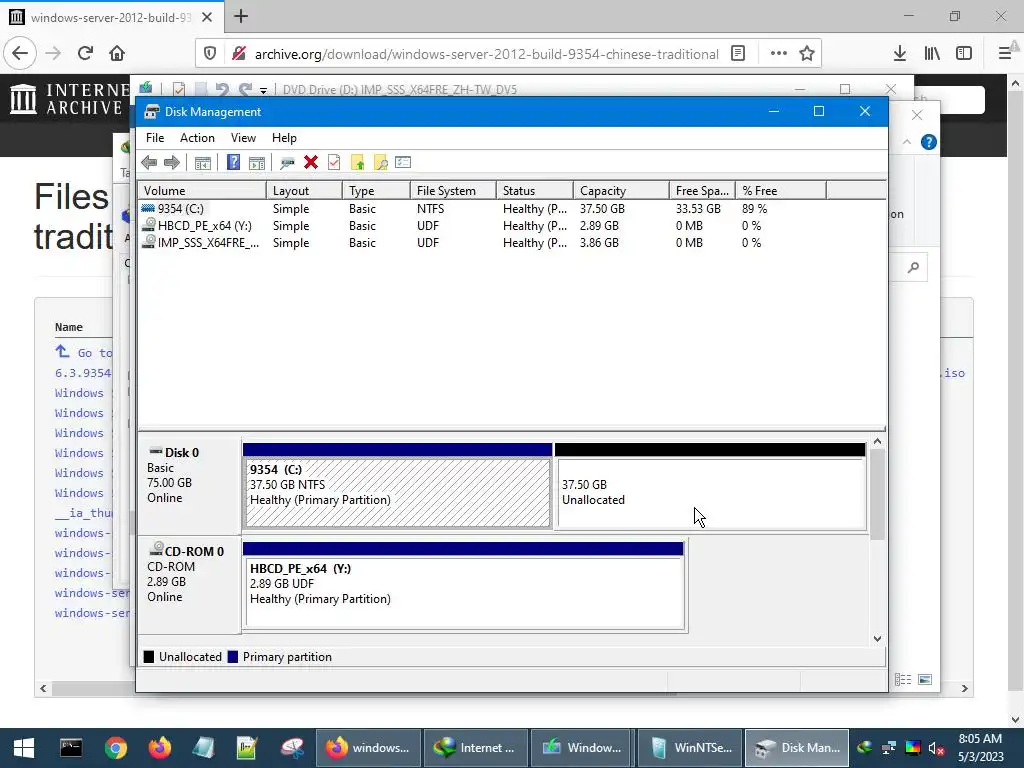Open the Windows Start menu
Image resolution: width=1024 pixels, height=768 pixels.
pos(24,748)
